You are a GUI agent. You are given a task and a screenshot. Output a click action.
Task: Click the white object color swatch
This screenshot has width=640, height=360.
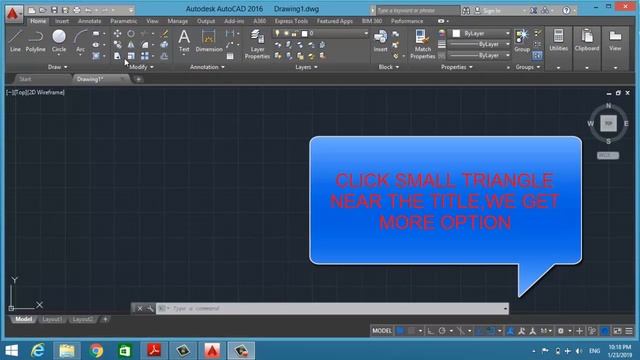(456, 33)
